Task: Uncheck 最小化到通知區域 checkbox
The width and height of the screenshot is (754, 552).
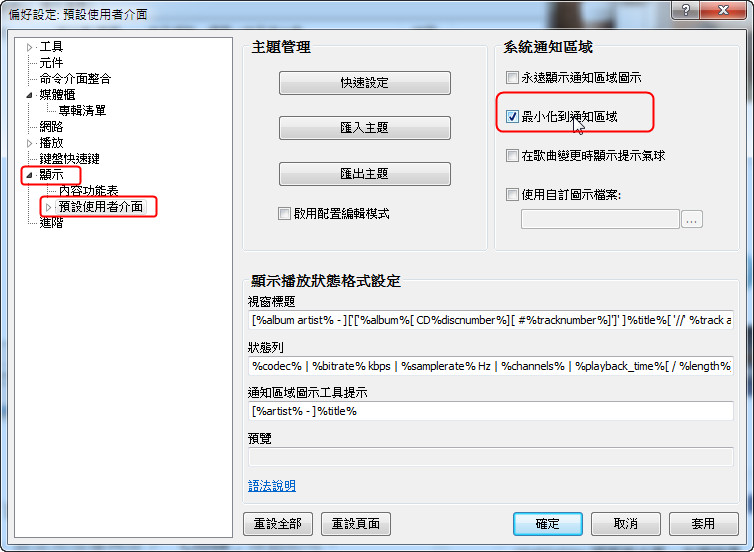Action: pos(512,116)
